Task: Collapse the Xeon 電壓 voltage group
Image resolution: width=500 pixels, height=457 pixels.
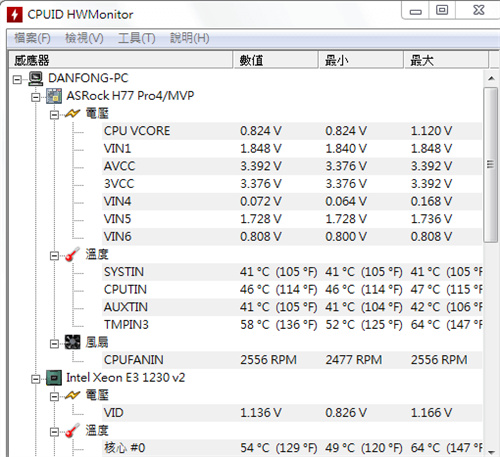Action: tap(54, 397)
